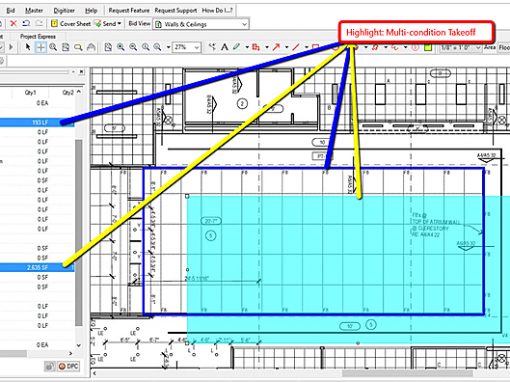Select the text annotation A tool
Viewport: 510px width, 382px height.
point(225,47)
